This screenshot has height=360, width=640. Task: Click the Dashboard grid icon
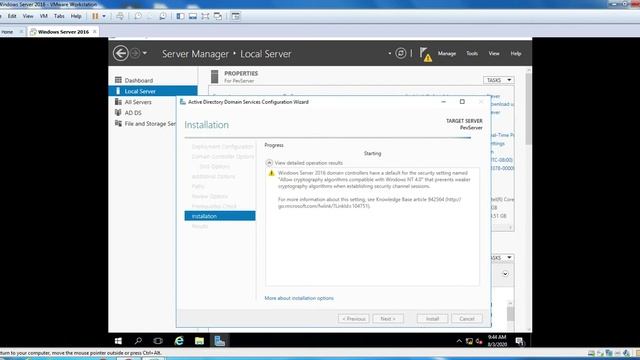coord(118,80)
